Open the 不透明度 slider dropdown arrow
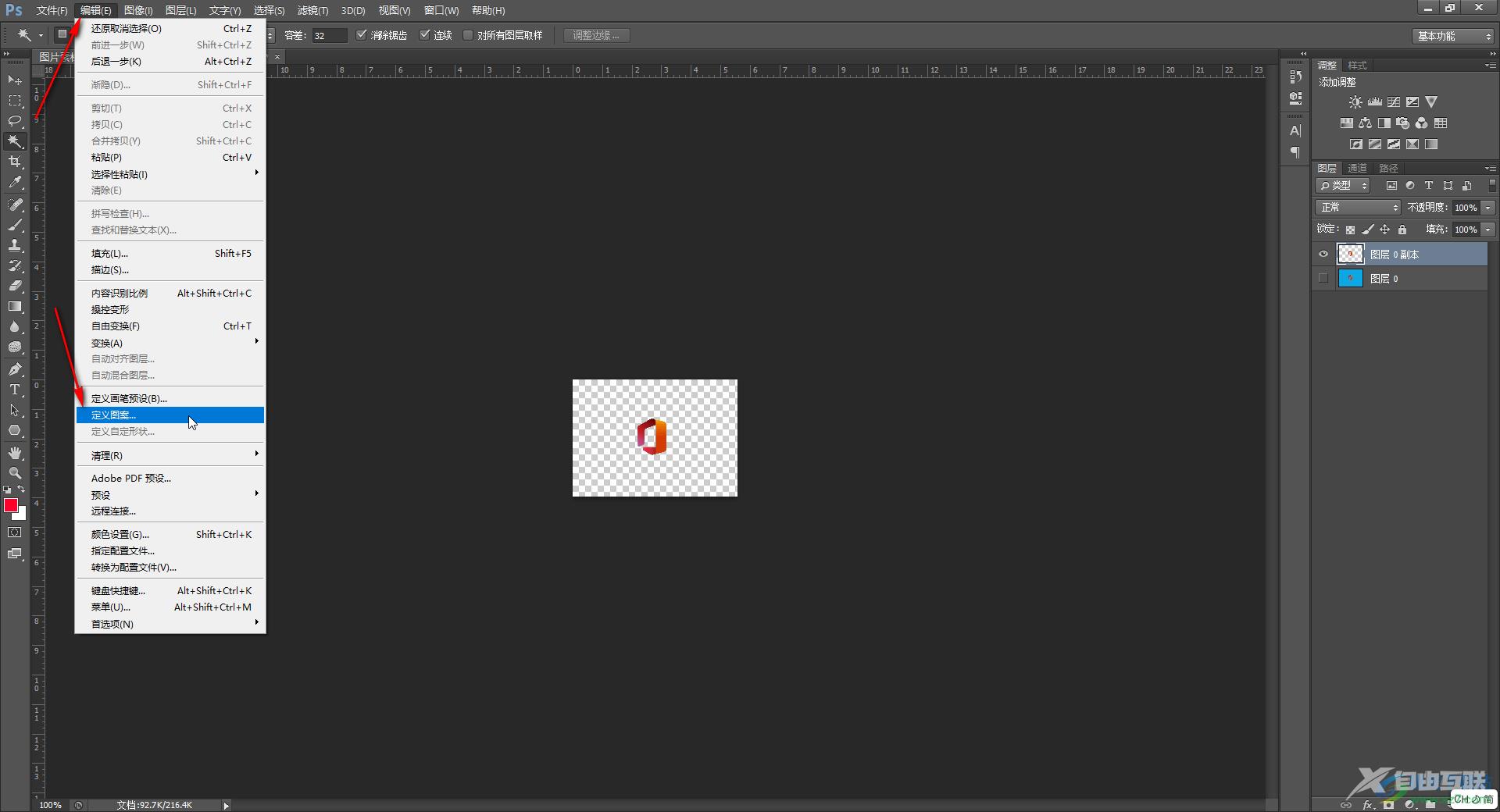The image size is (1500, 812). pos(1488,208)
